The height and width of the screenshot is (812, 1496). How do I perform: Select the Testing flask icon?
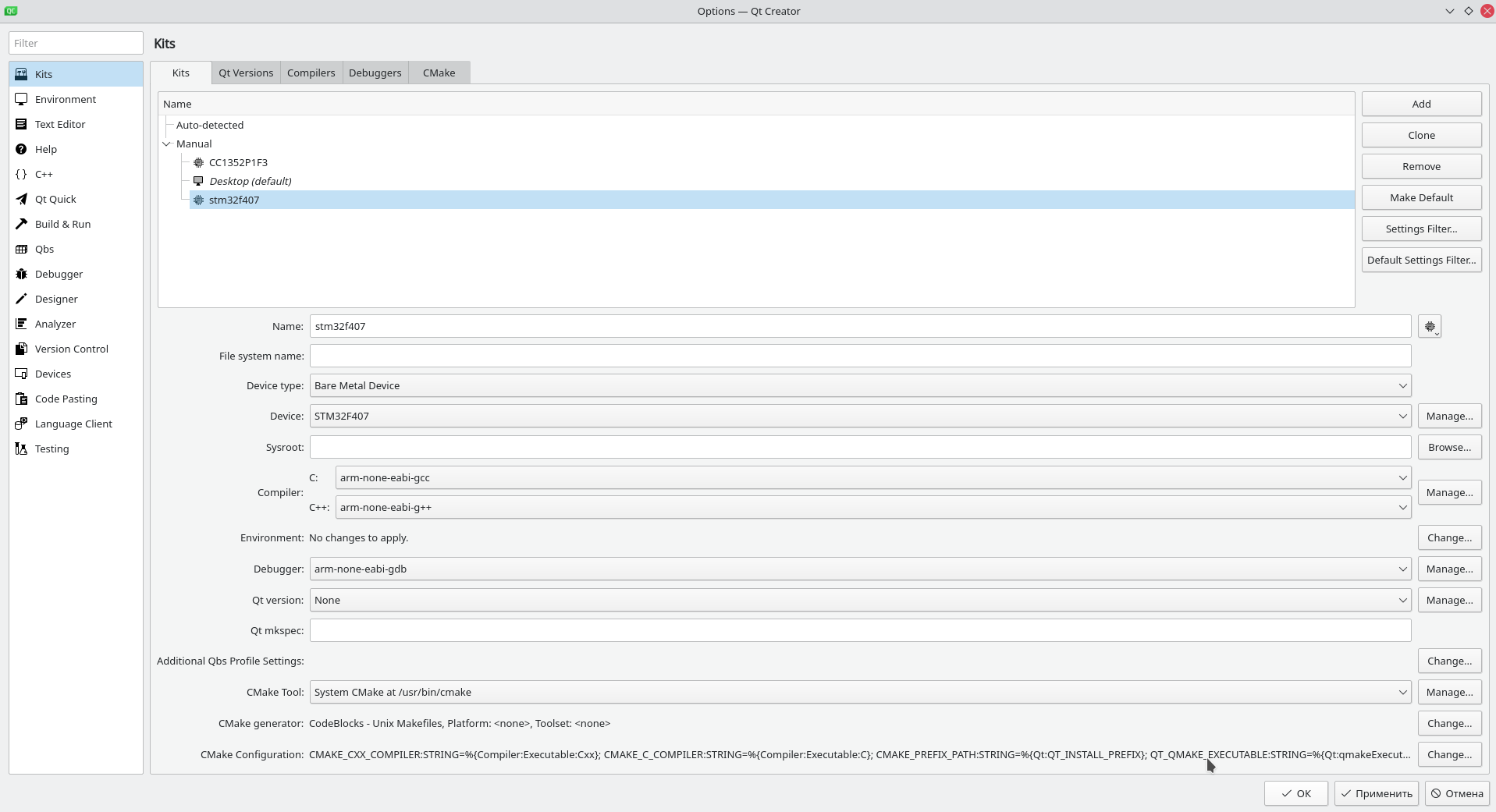coord(21,449)
